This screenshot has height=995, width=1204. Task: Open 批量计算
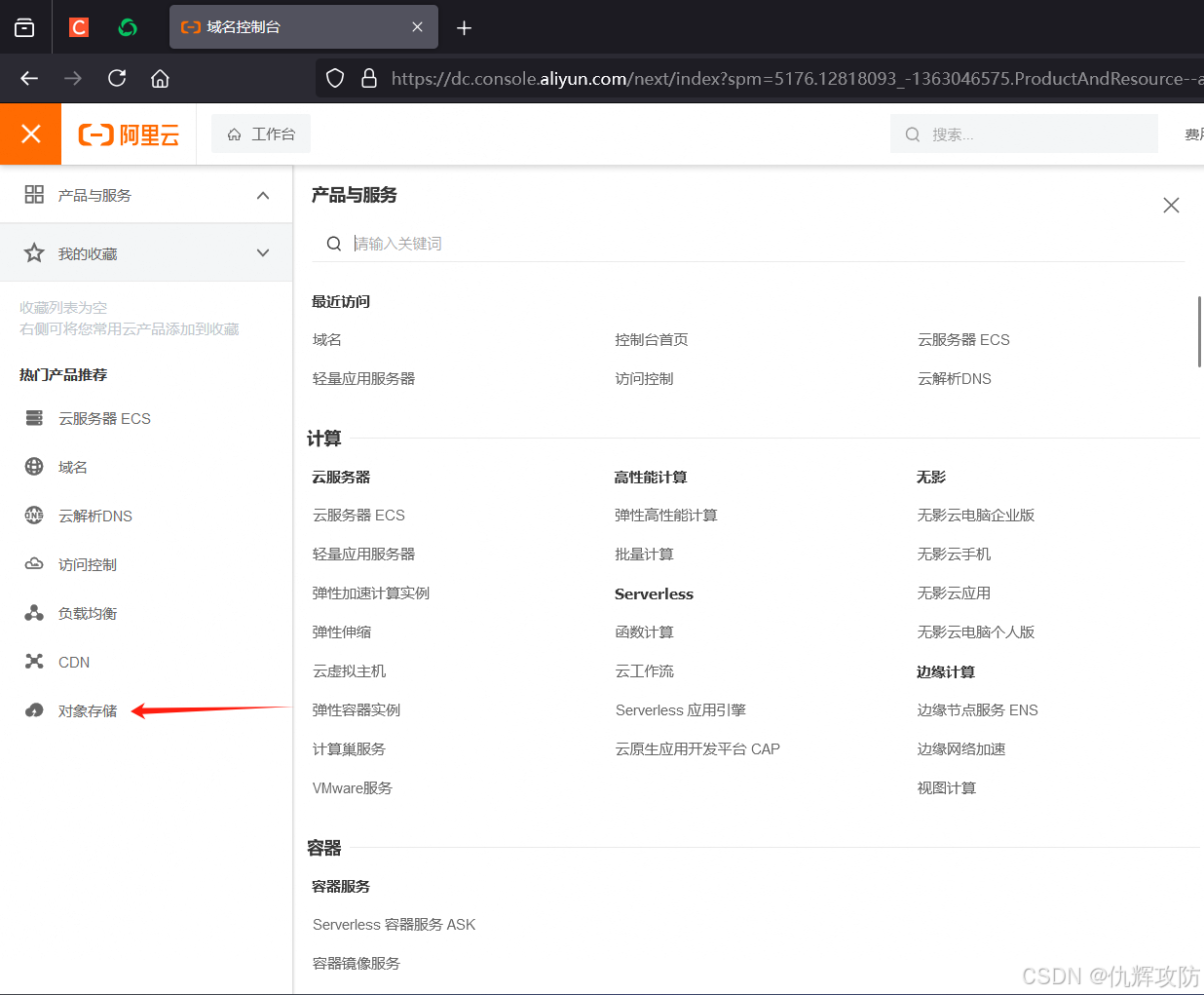(x=644, y=554)
